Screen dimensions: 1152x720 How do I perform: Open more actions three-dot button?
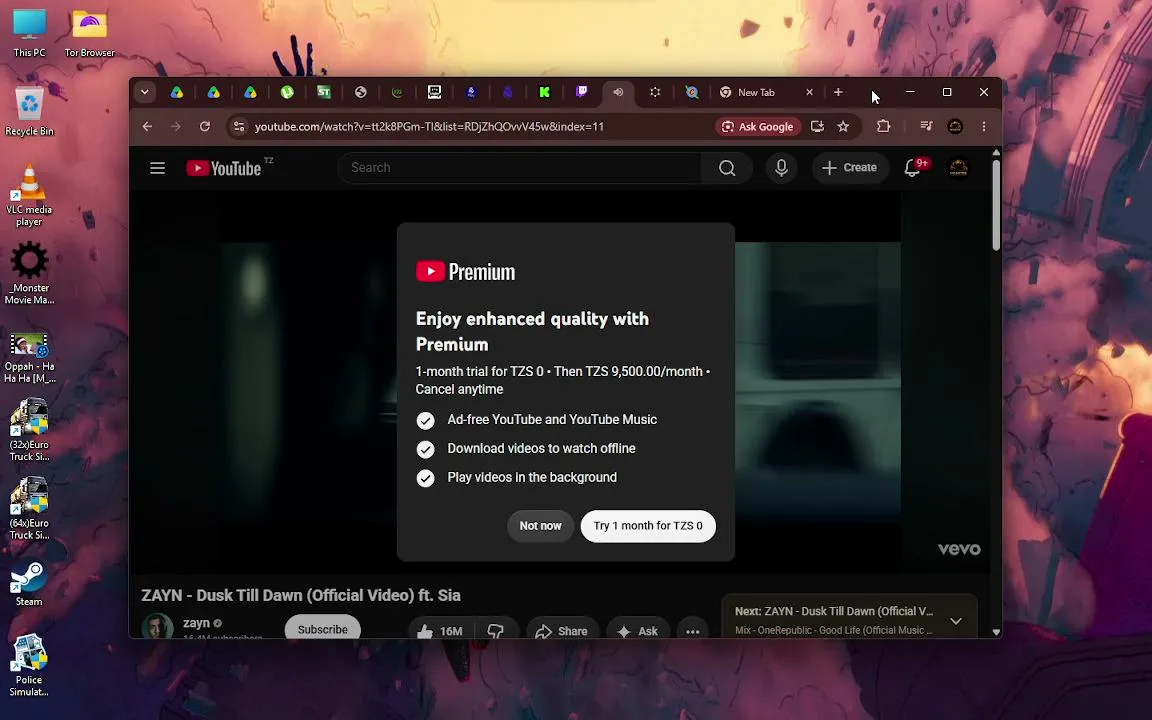click(692, 631)
